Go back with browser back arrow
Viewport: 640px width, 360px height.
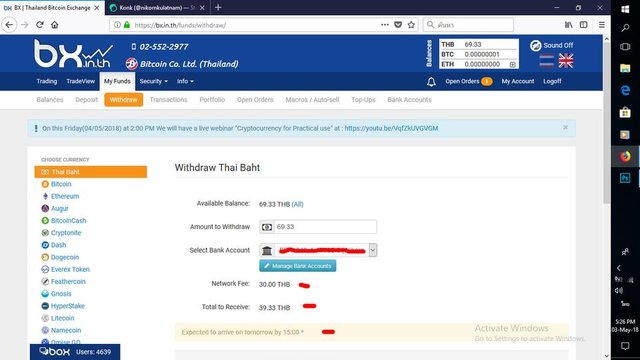(9, 25)
